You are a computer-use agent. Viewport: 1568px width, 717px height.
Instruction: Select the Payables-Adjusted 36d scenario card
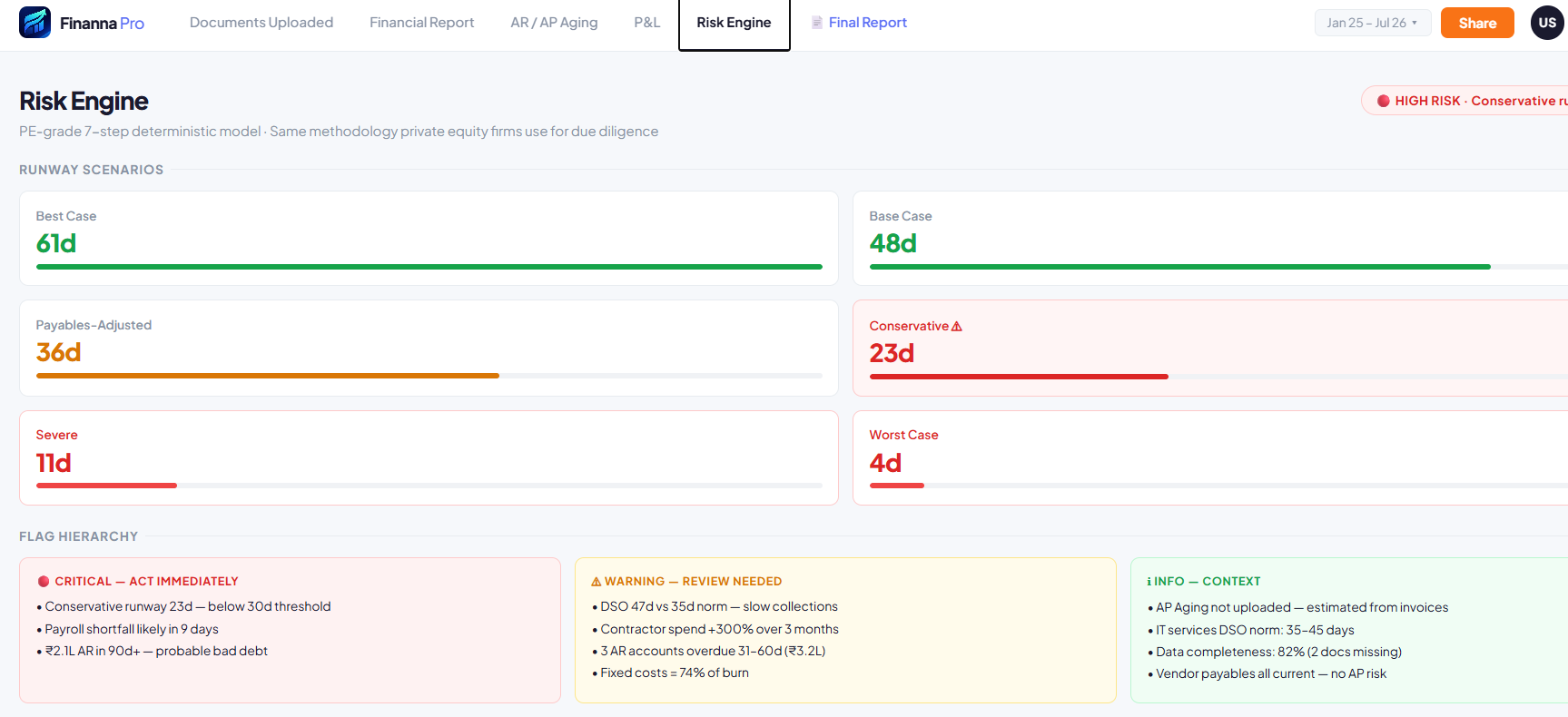pos(429,349)
